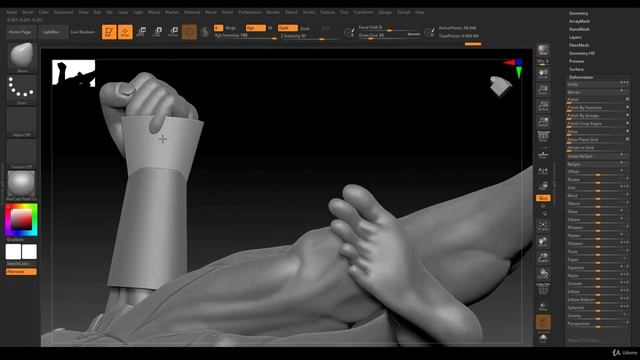Select the Edit mode button
The width and height of the screenshot is (640, 360).
pos(109,32)
